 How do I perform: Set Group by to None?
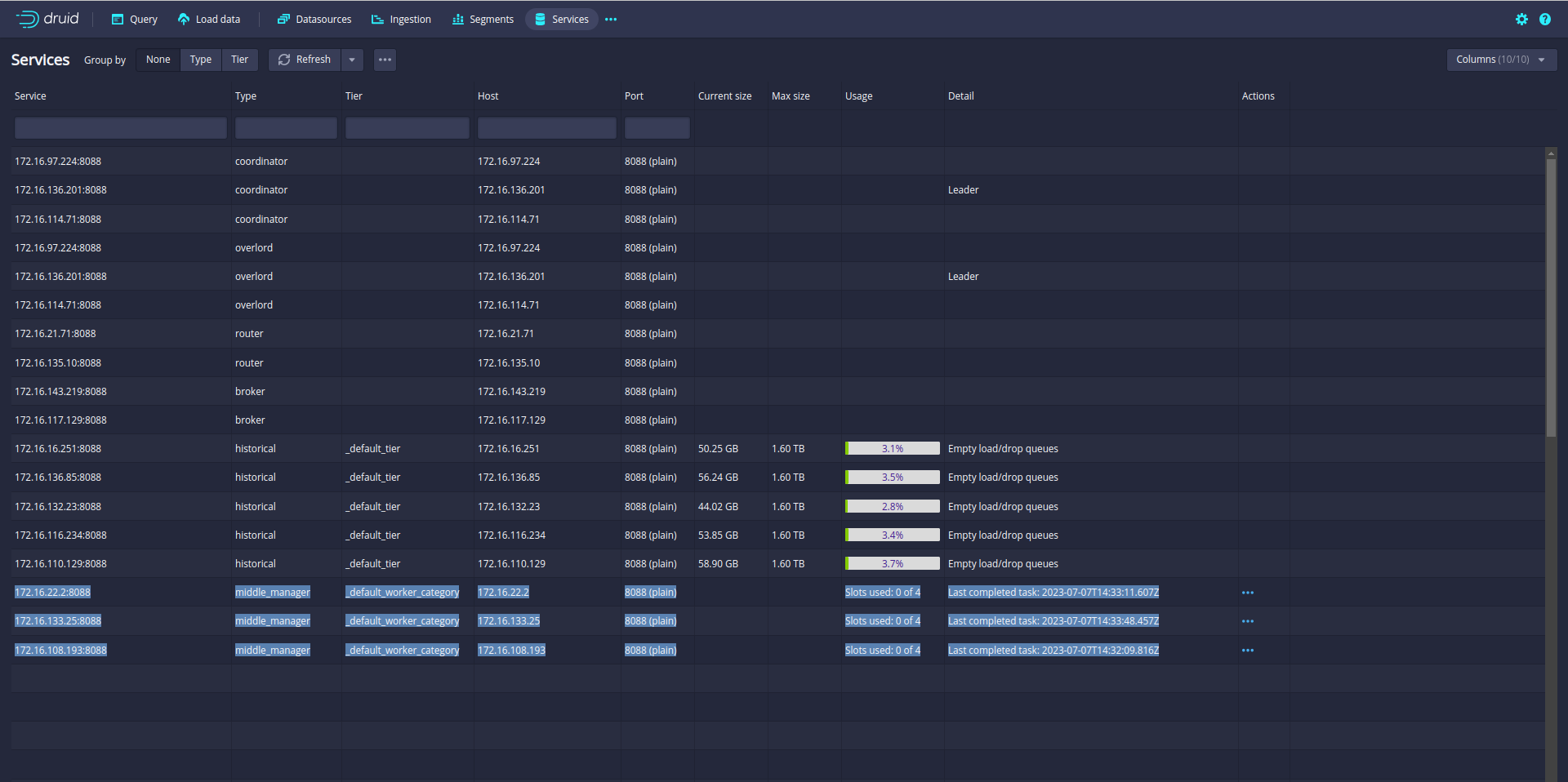(x=158, y=60)
